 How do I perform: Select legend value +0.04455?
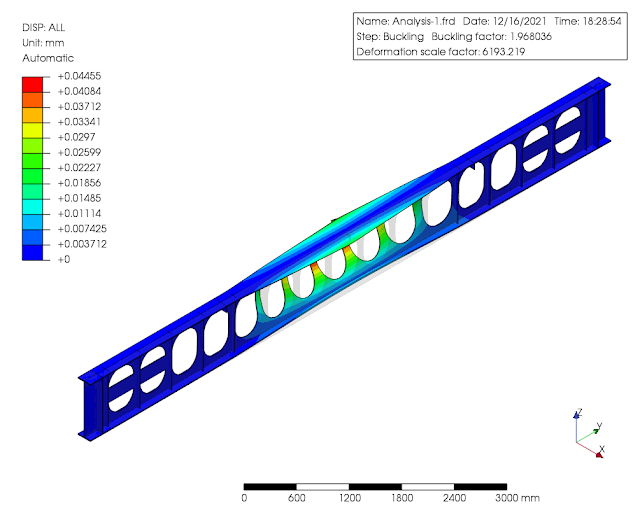79,76
